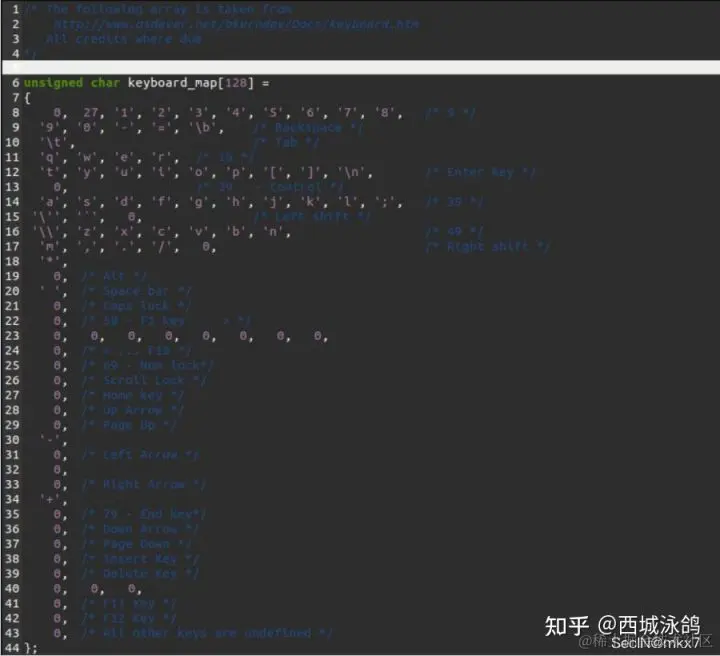Click the 'Down Arrow' comment on line 36
Image resolution: width=720 pixels, height=656 pixels.
pos(140,529)
